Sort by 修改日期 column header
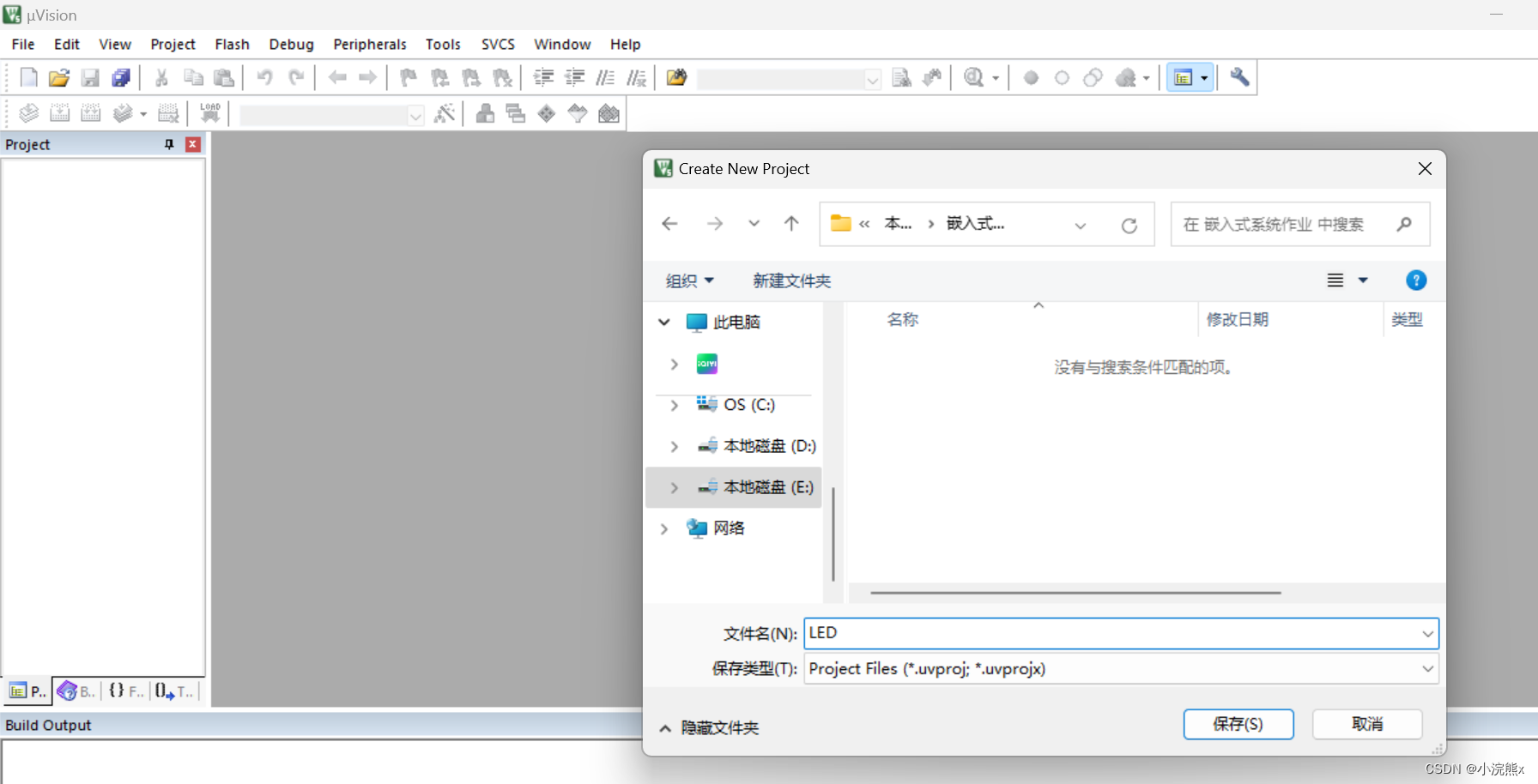The image size is (1538, 784). pos(1237,320)
